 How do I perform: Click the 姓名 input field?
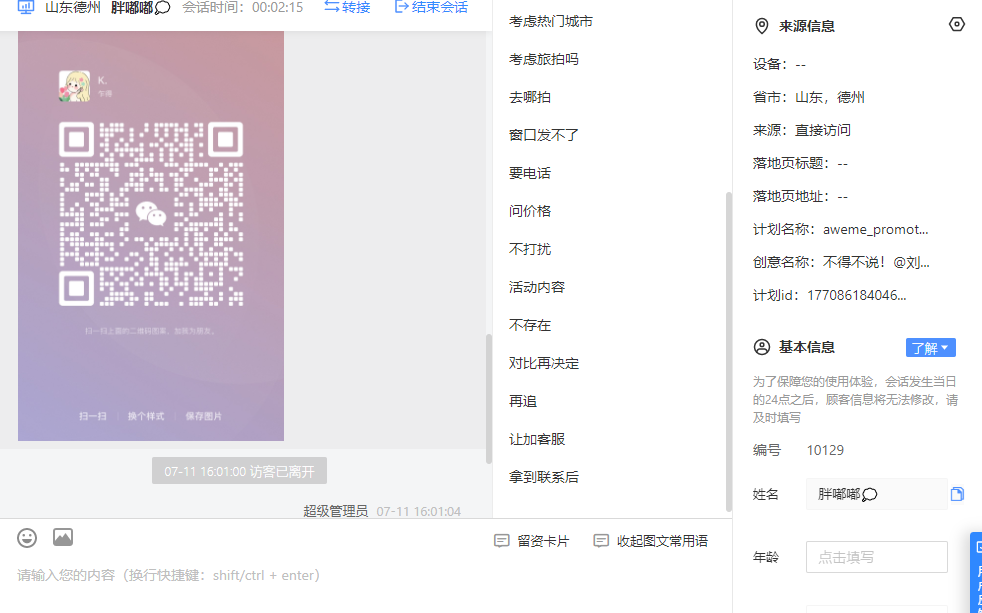tap(876, 494)
